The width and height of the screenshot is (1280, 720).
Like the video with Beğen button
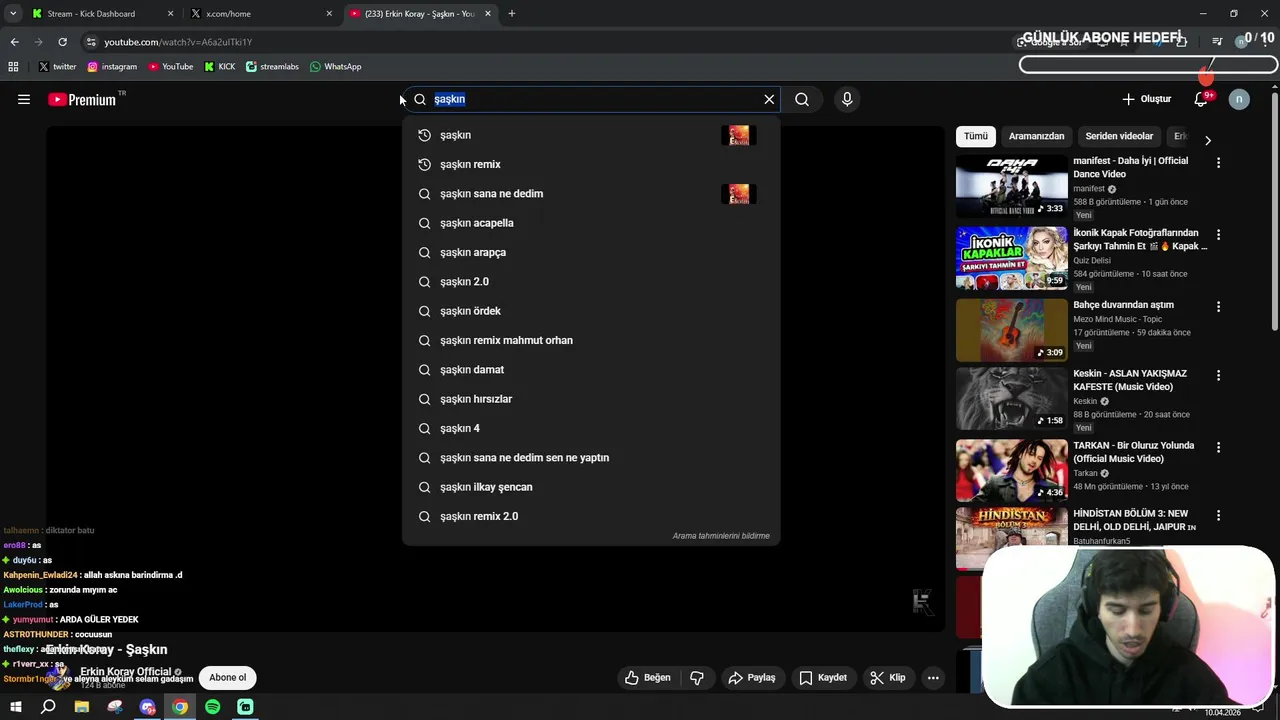tap(647, 677)
